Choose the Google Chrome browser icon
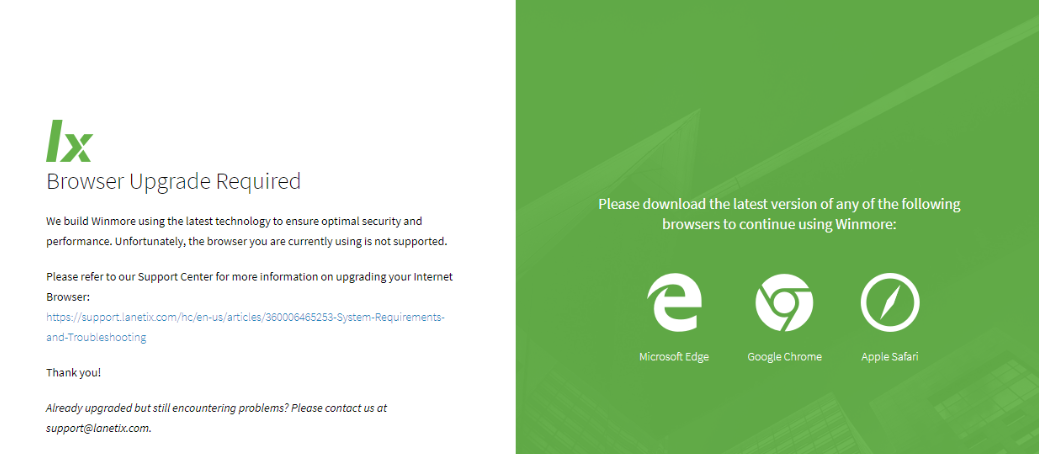1039x454 pixels. point(784,303)
